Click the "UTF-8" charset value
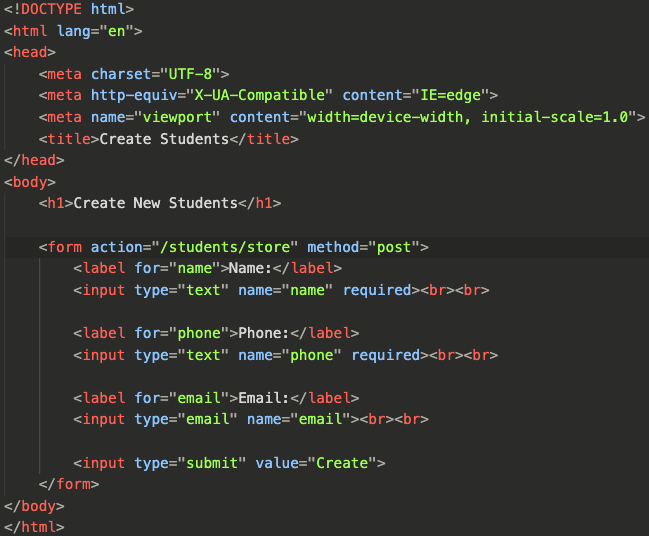Image resolution: width=649 pixels, height=536 pixels. [190, 74]
